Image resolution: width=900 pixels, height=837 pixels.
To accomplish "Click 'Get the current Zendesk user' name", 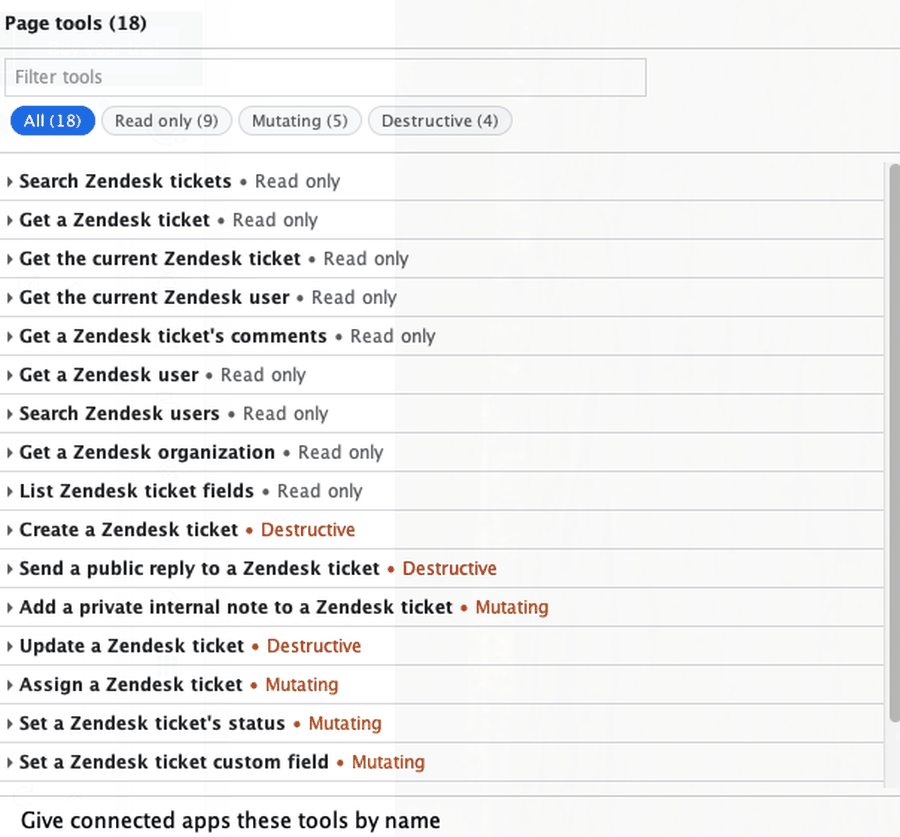I will [154, 297].
